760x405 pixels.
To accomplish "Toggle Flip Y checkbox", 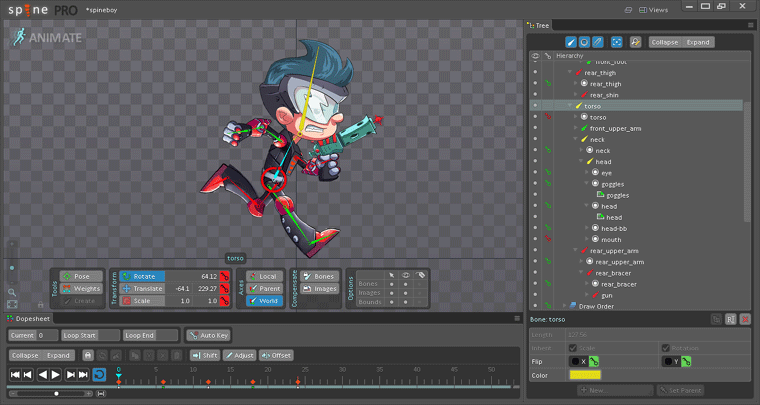I will 668,361.
